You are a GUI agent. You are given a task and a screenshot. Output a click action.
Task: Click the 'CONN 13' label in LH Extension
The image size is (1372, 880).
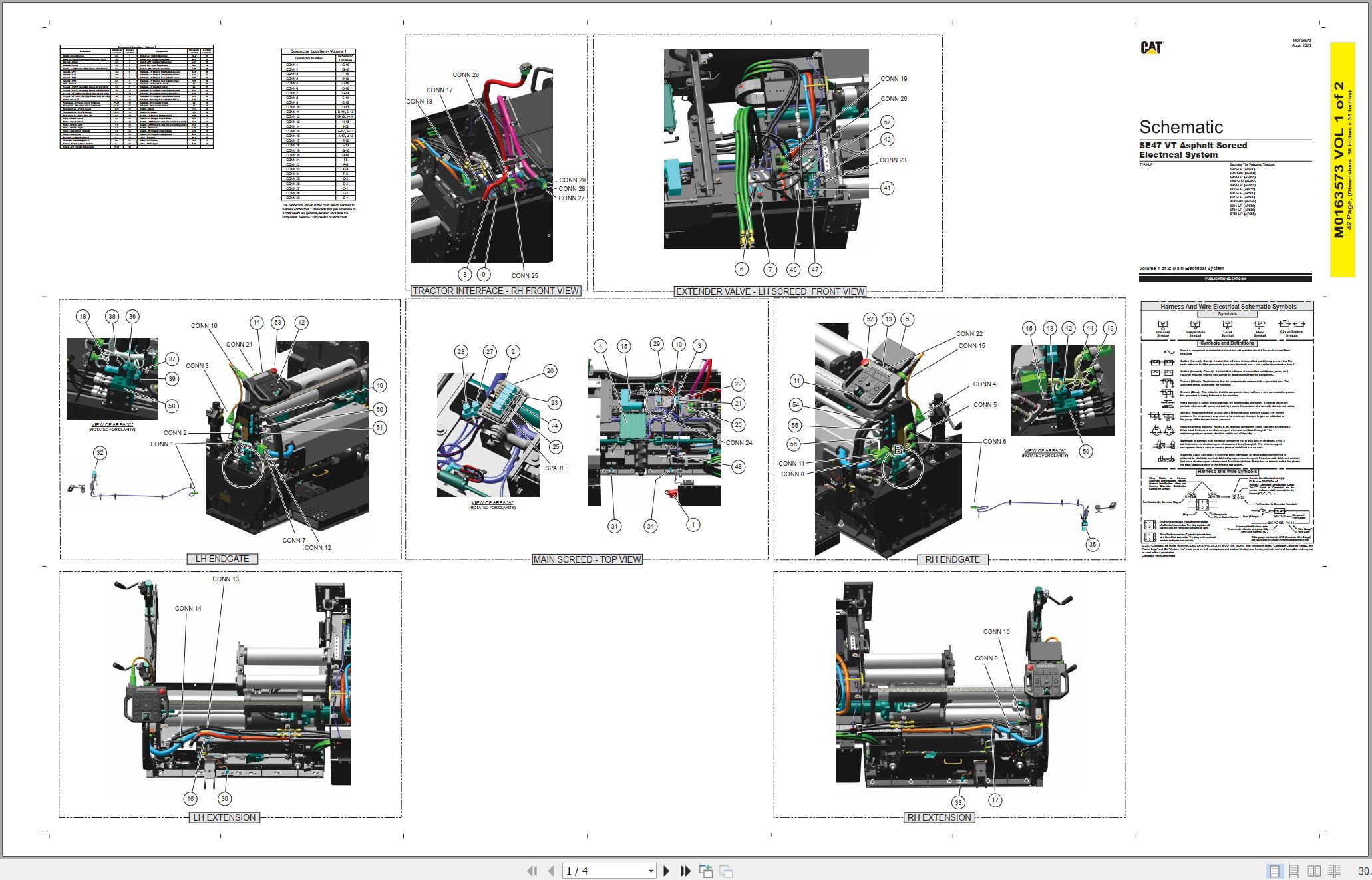pos(226,579)
